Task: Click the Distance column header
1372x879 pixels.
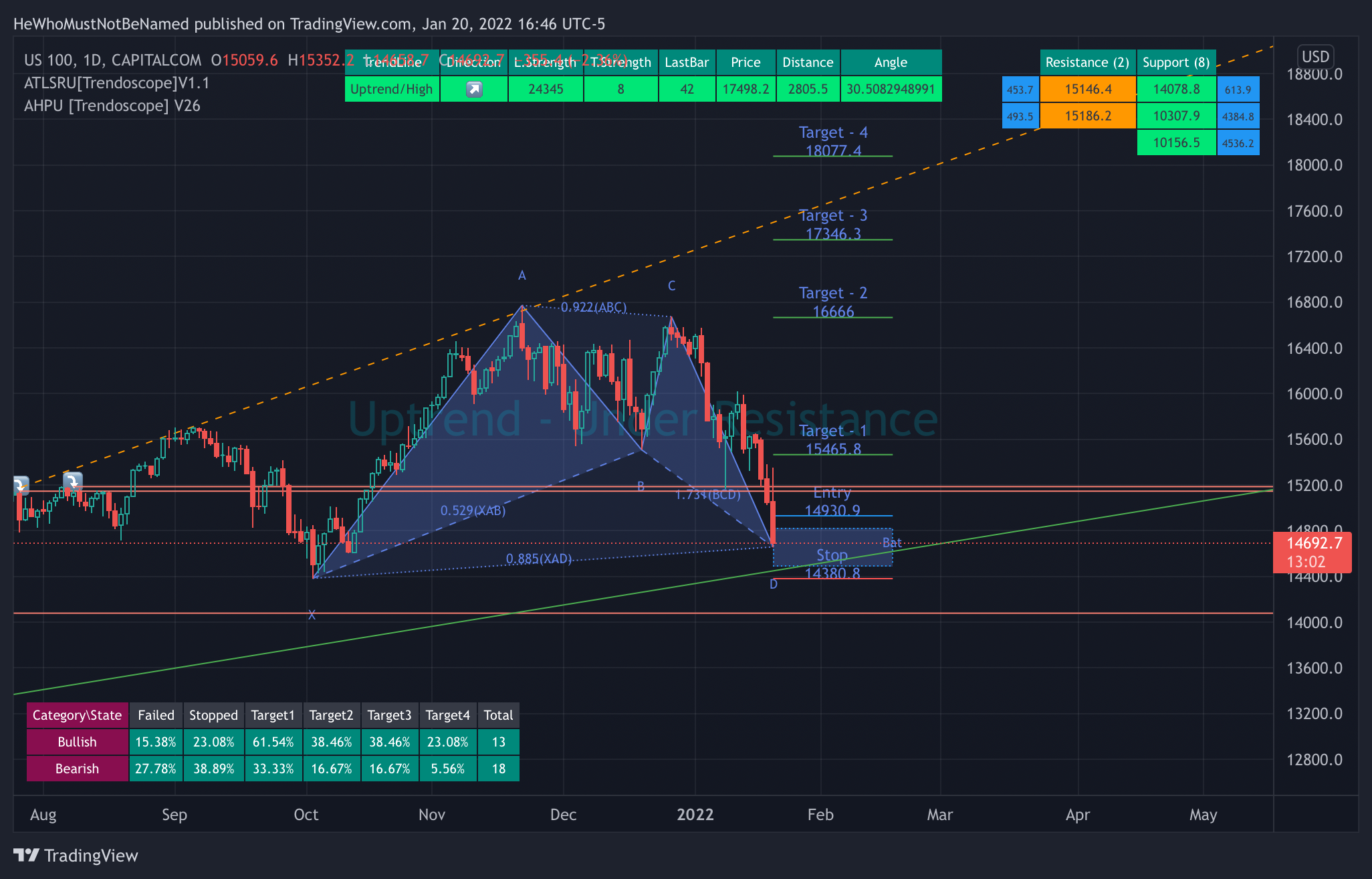Action: [808, 62]
